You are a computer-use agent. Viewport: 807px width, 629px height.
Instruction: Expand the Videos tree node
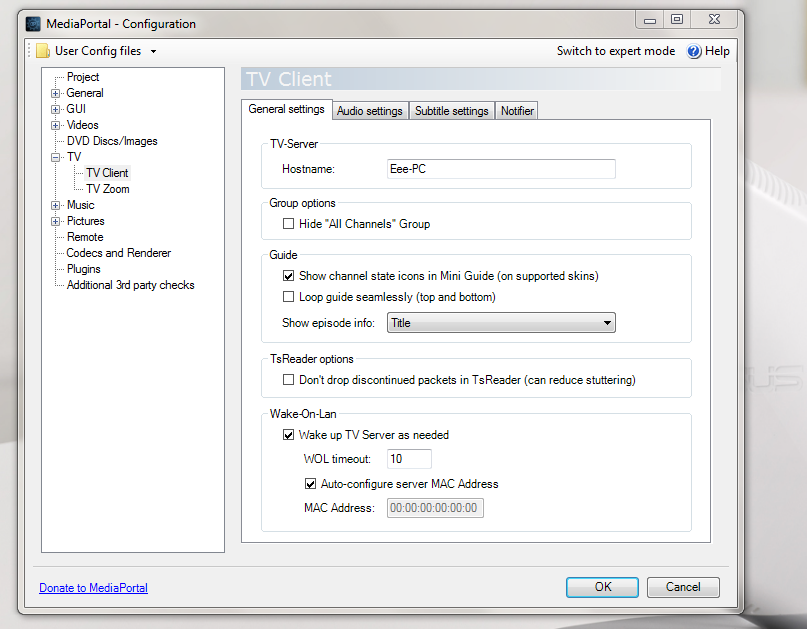[55, 125]
